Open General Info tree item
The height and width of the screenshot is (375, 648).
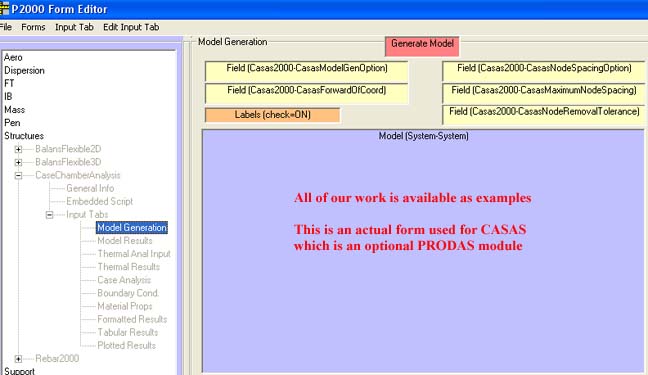[x=90, y=189]
